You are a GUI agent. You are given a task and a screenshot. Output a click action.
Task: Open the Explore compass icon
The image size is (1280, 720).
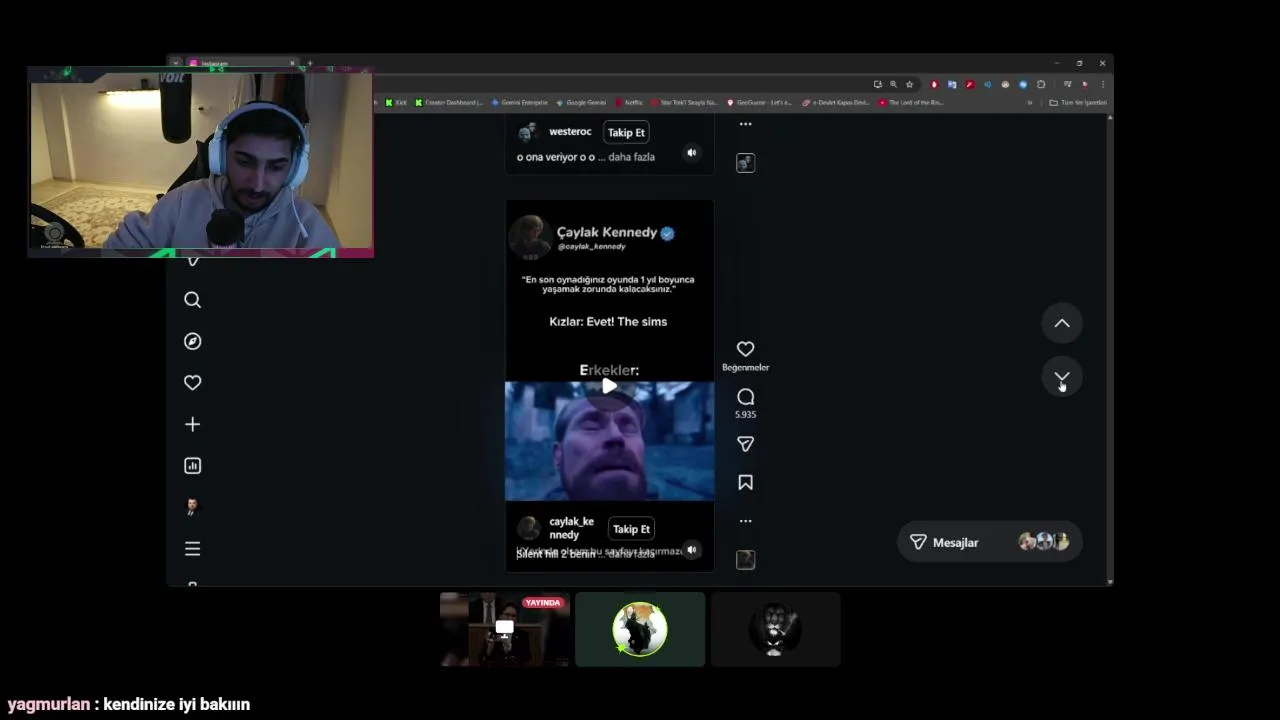[193, 341]
